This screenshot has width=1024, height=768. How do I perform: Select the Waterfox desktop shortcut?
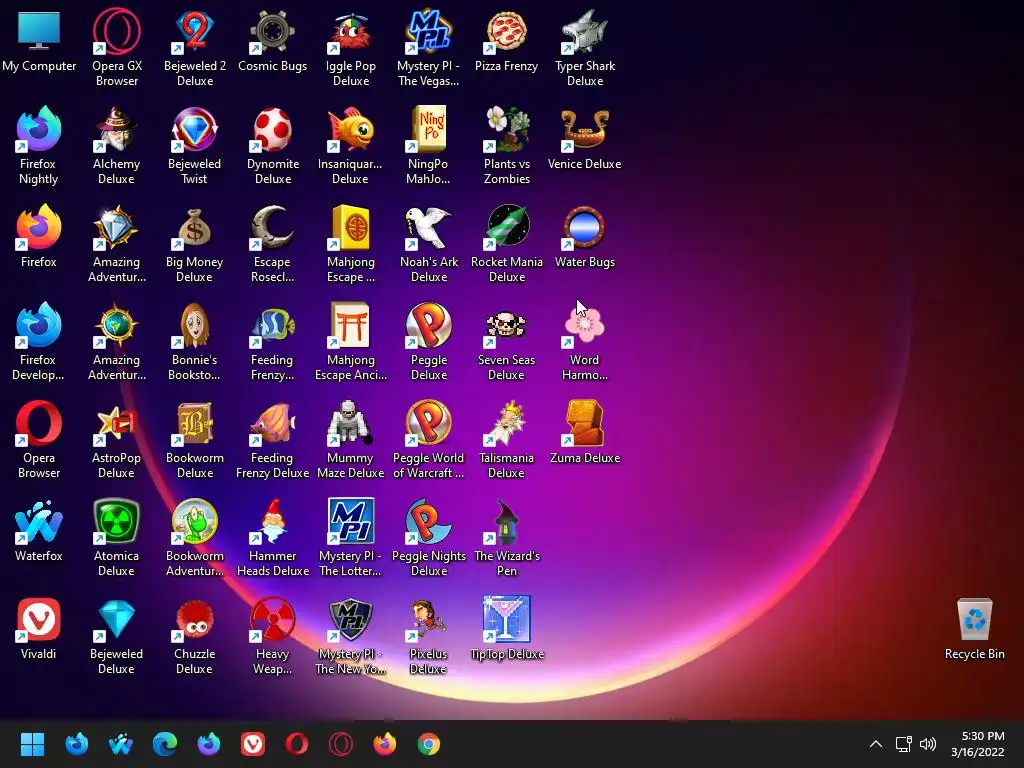coord(39,521)
